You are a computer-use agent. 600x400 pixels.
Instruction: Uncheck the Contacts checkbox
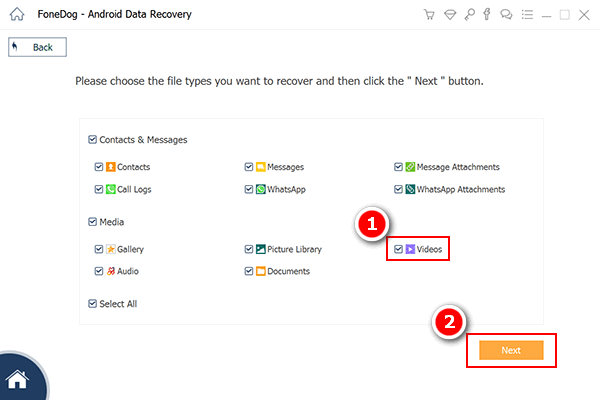pyautogui.click(x=99, y=167)
